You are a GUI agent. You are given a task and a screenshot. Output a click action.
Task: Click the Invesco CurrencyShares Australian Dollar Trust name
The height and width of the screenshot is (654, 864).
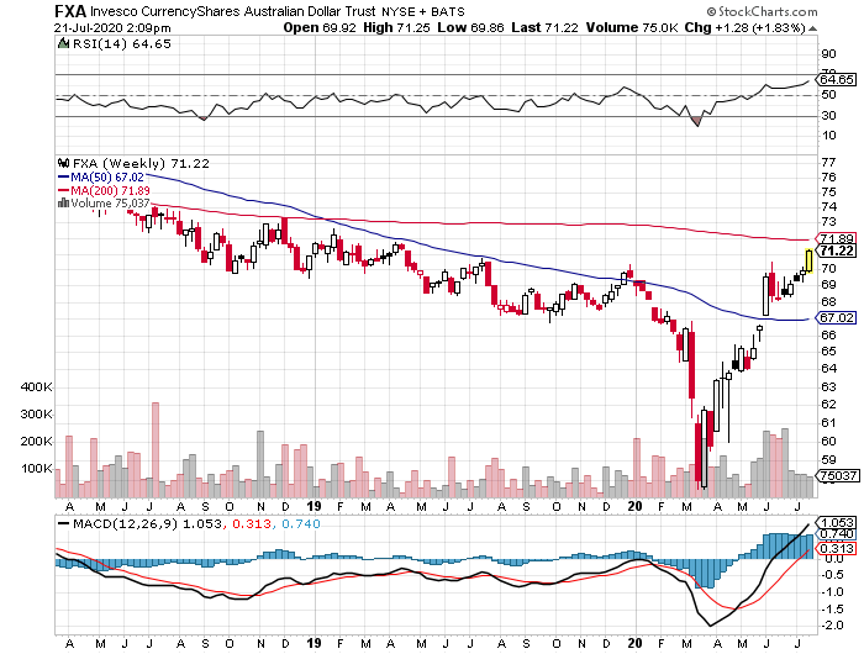pyautogui.click(x=233, y=11)
